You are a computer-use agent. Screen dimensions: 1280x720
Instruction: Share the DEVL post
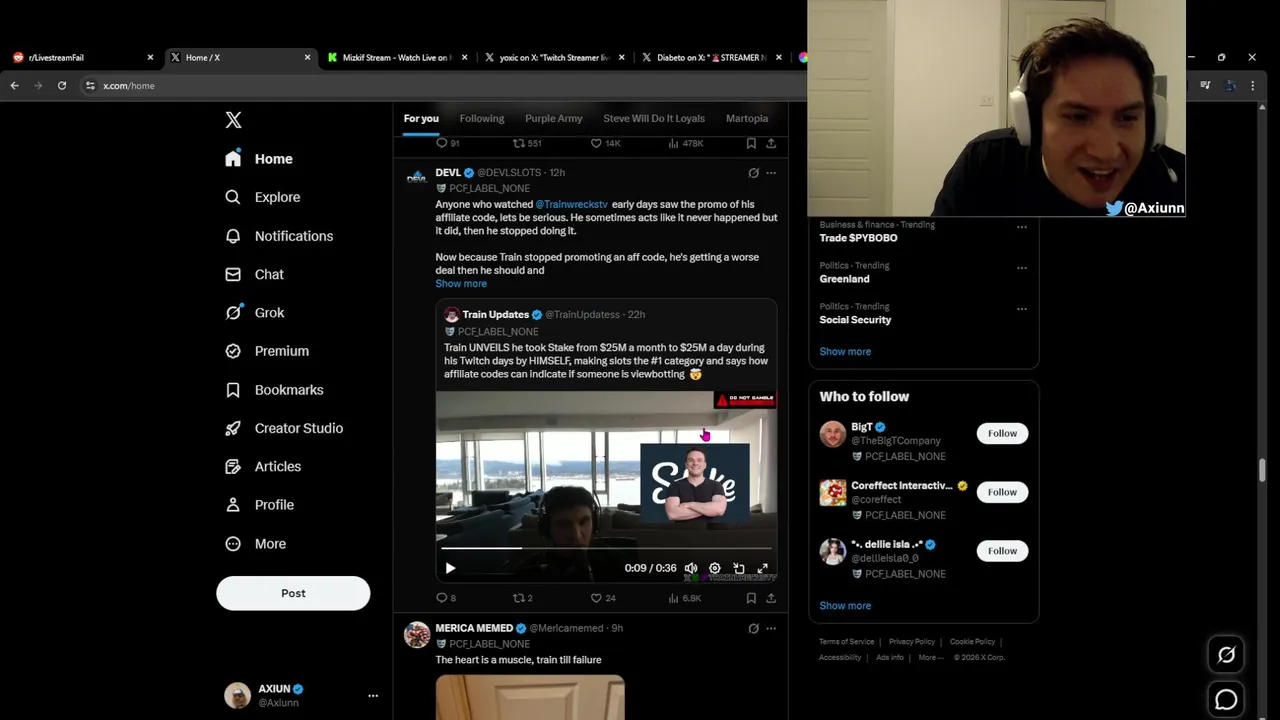[x=771, y=598]
